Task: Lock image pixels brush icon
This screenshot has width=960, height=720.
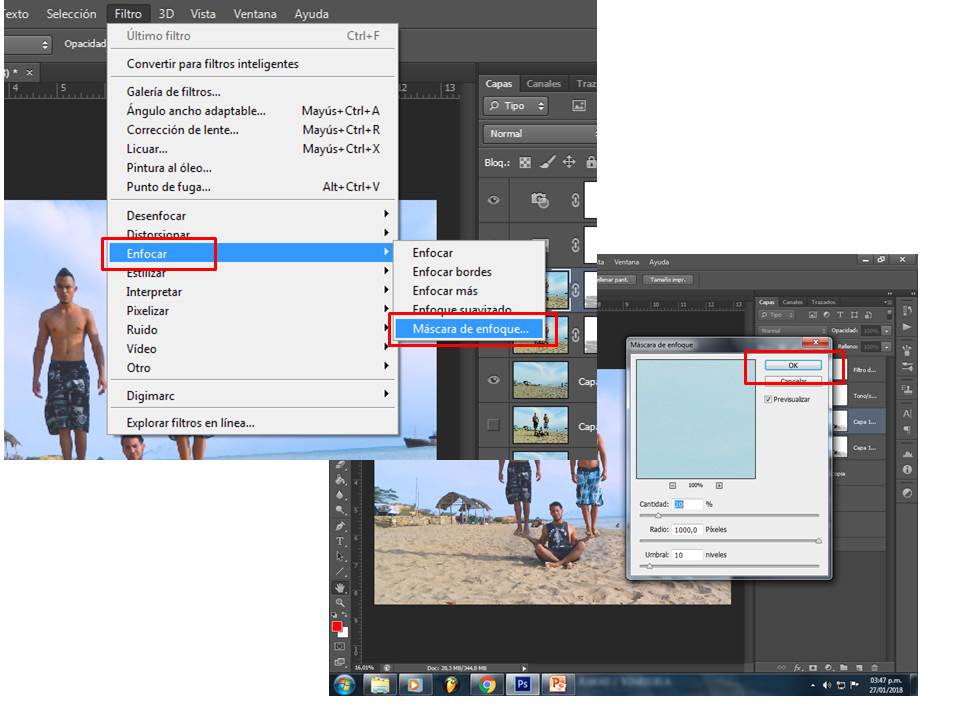Action: 548,162
